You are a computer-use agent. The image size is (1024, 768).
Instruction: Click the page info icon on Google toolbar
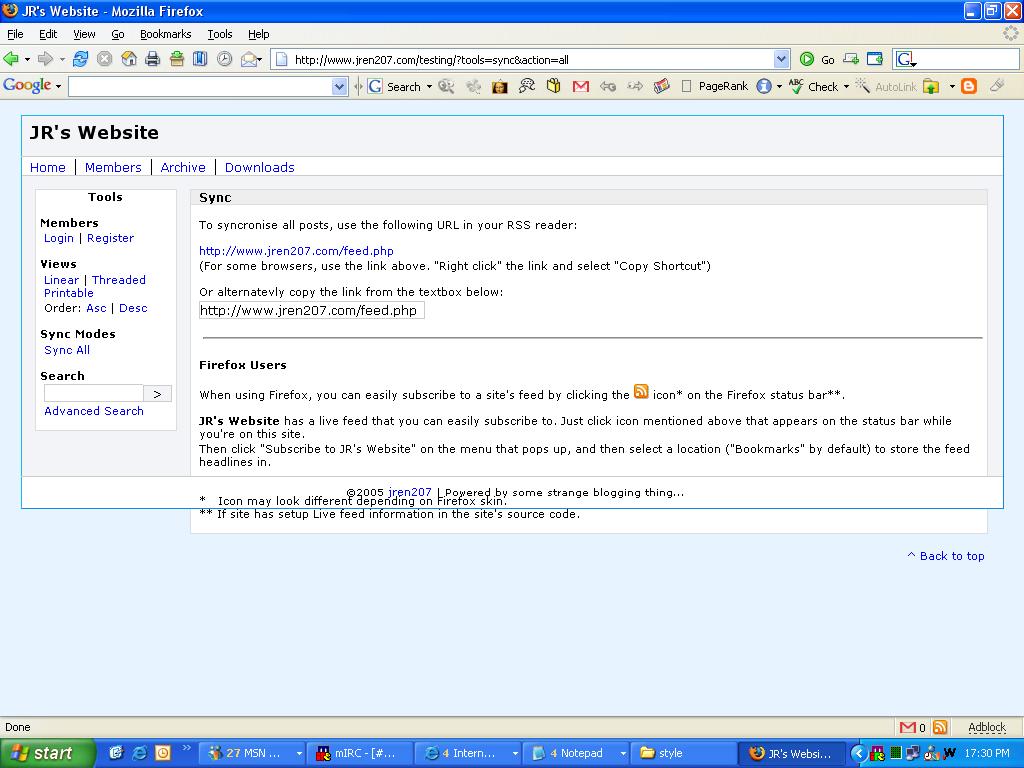(x=764, y=87)
